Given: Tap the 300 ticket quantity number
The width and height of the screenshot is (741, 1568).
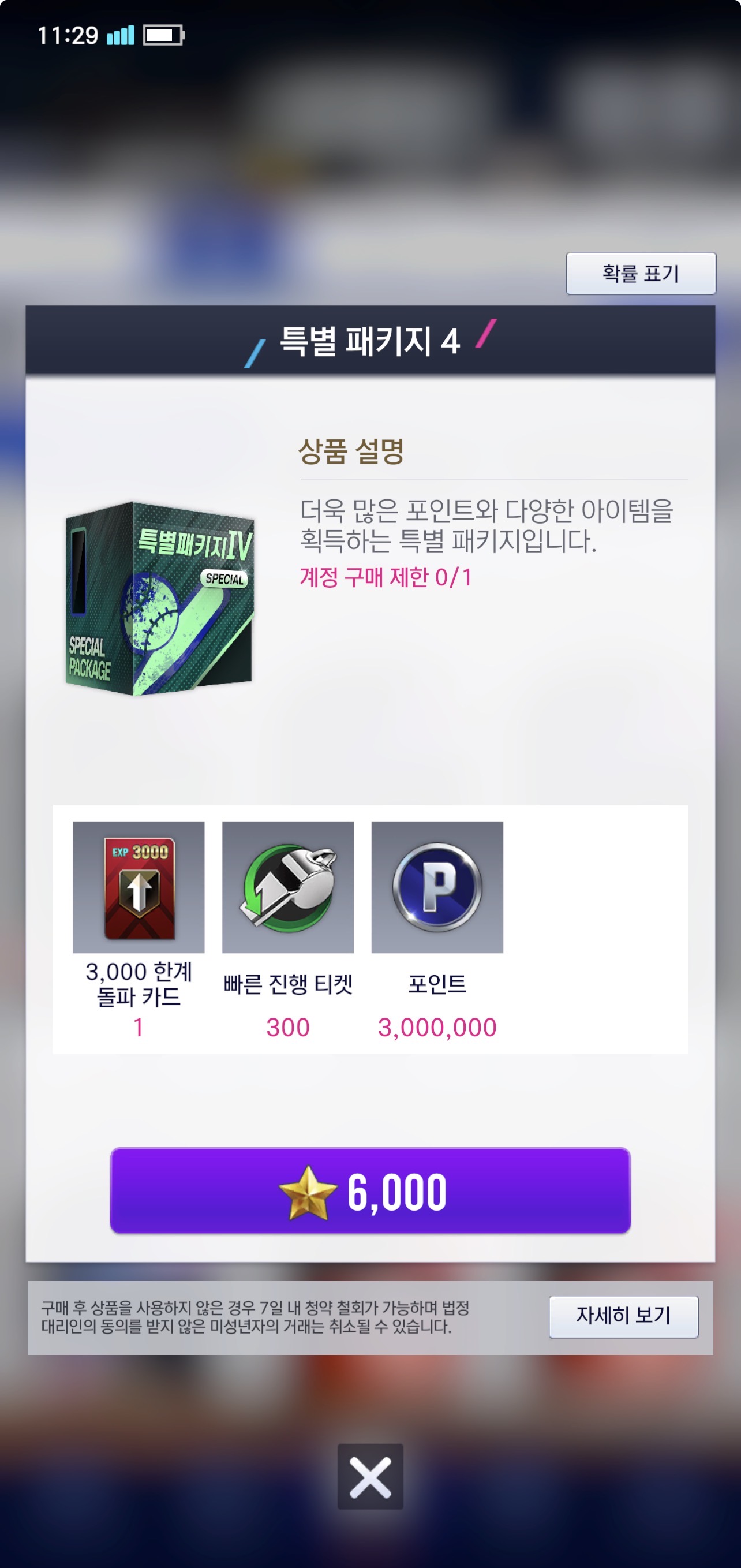Looking at the screenshot, I should point(288,1028).
